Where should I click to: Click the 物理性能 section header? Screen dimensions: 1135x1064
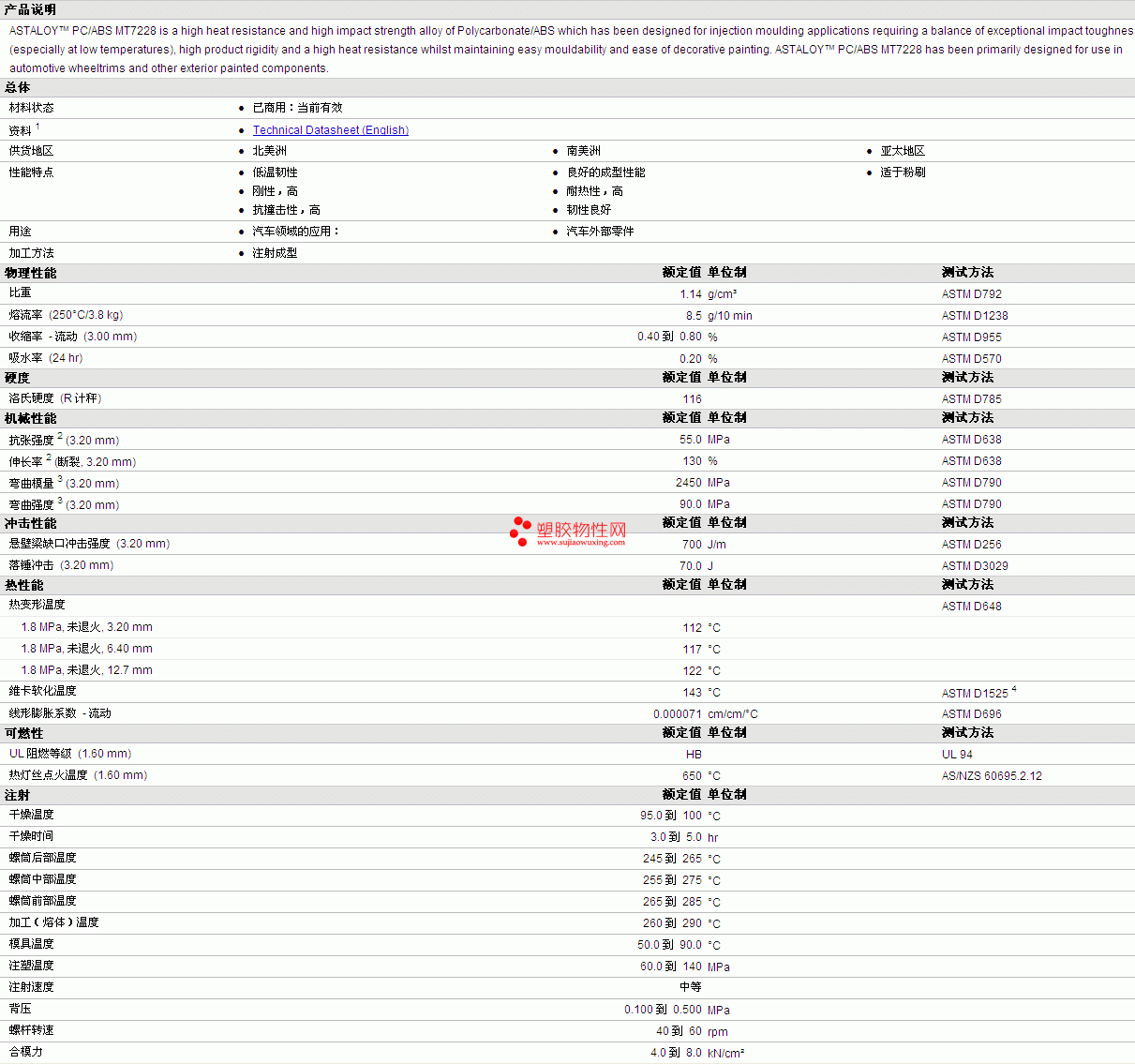click(30, 273)
